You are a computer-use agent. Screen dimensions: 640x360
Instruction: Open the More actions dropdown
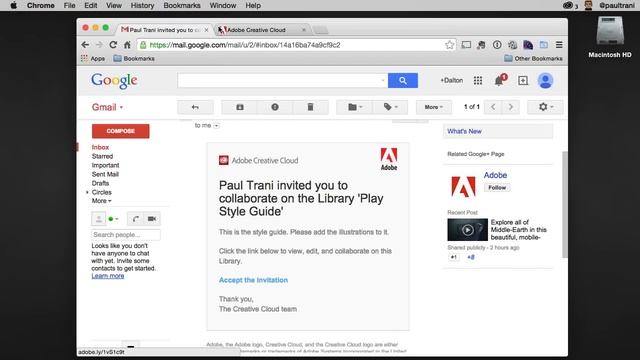pyautogui.click(x=433, y=107)
